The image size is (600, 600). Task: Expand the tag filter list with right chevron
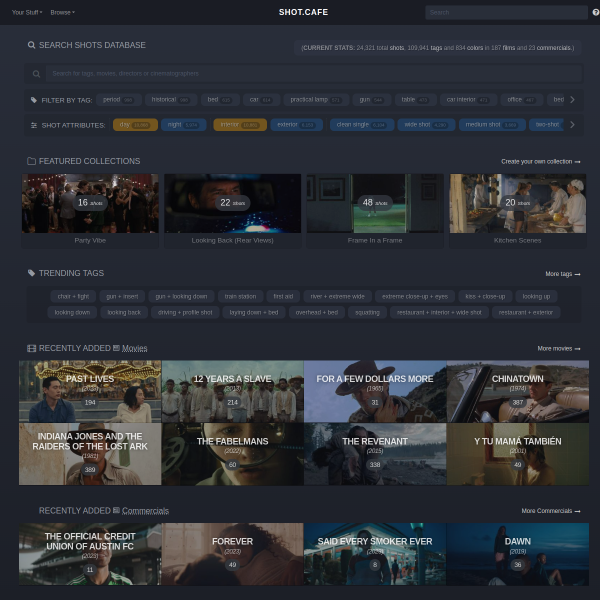(572, 99)
